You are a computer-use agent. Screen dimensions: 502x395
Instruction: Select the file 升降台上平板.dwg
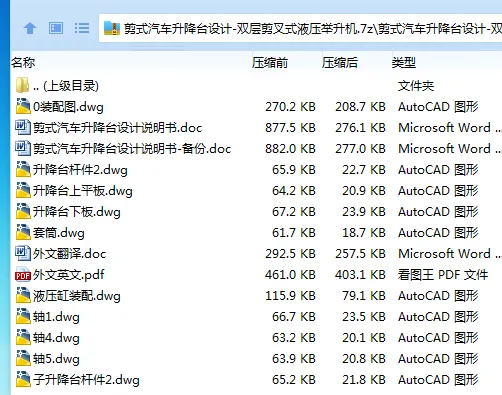click(x=83, y=191)
